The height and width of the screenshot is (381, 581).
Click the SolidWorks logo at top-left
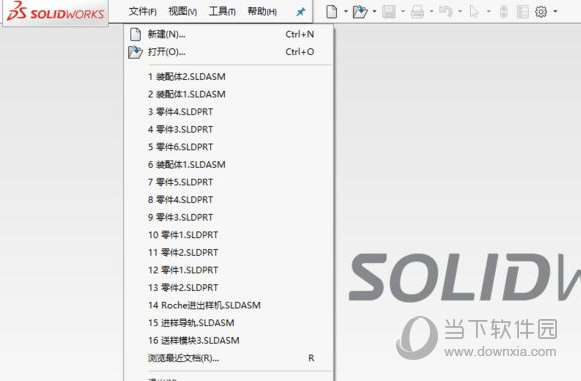pyautogui.click(x=55, y=12)
